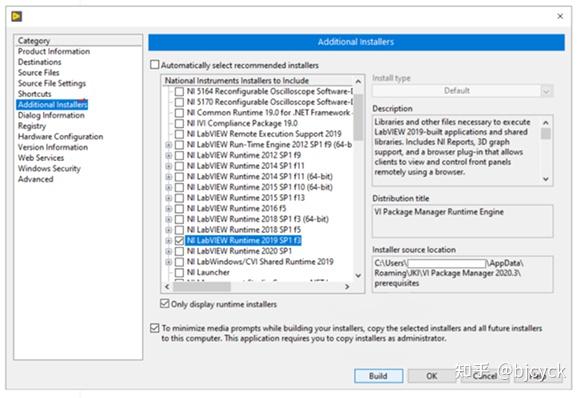The height and width of the screenshot is (398, 581).
Task: Expand NI LabVIEW Runtime 2014 SP1 f11 (64-bit)
Action: coord(169,177)
